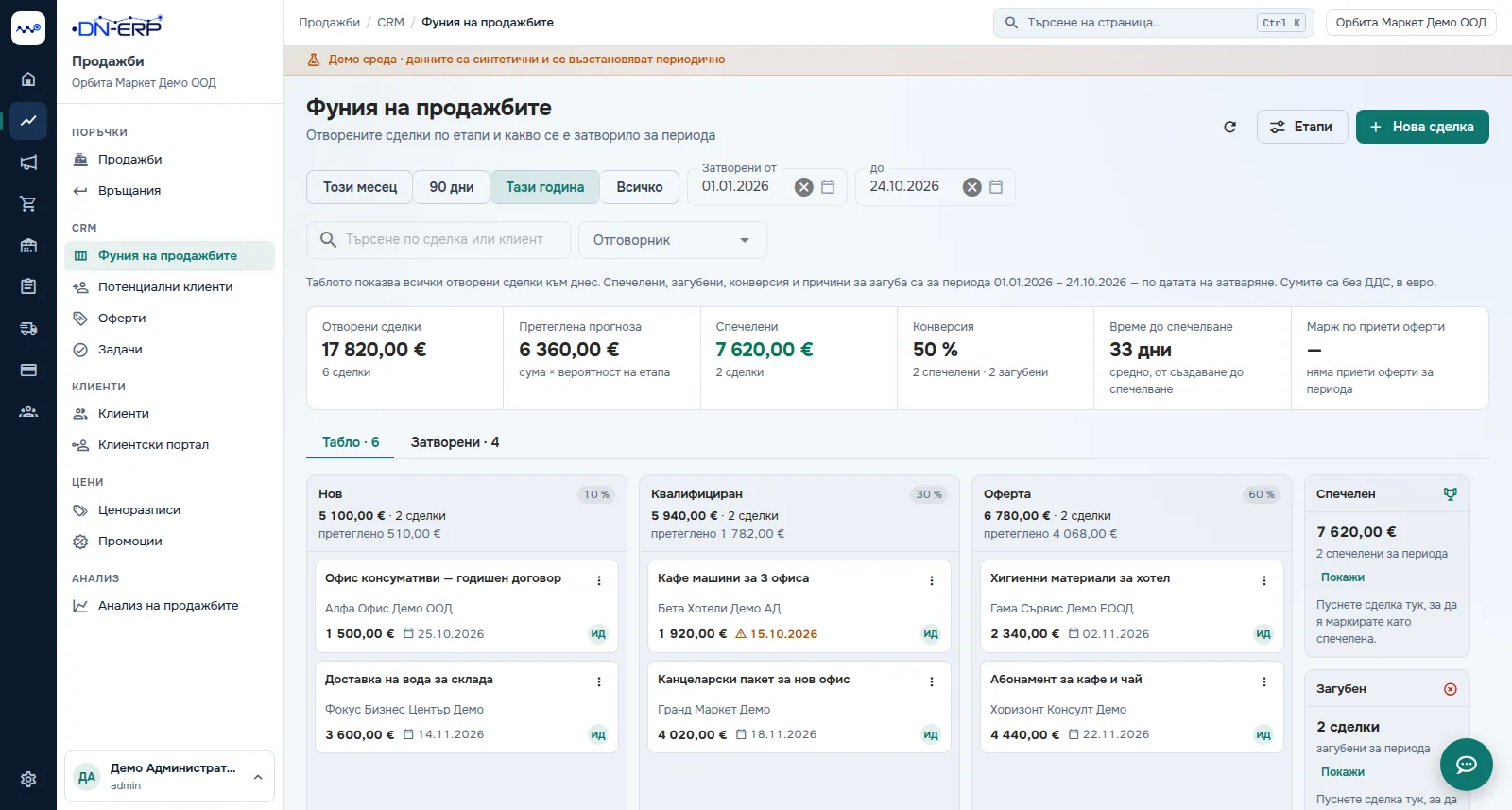Open the sales chart icon in left rail

pyautogui.click(x=28, y=121)
